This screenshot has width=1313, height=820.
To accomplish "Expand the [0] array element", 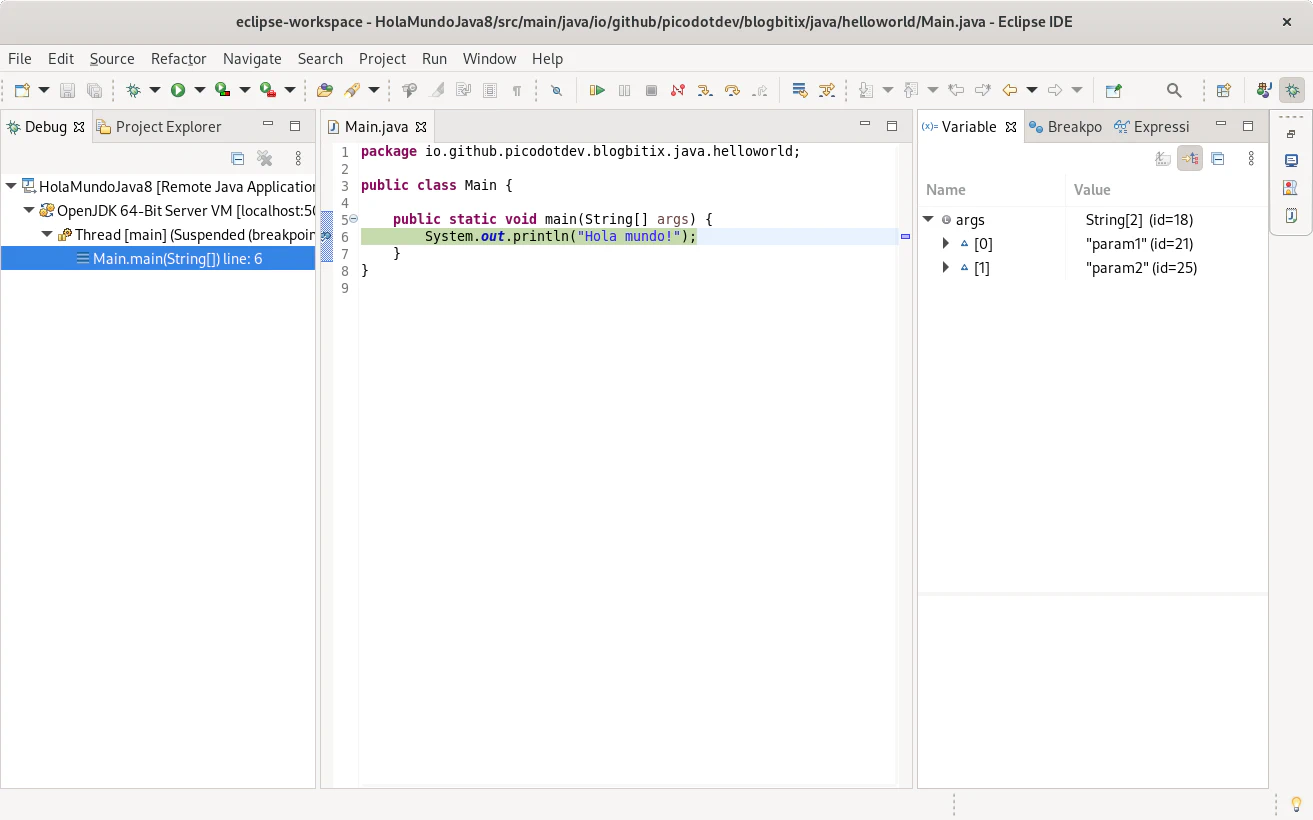I will pos(946,243).
